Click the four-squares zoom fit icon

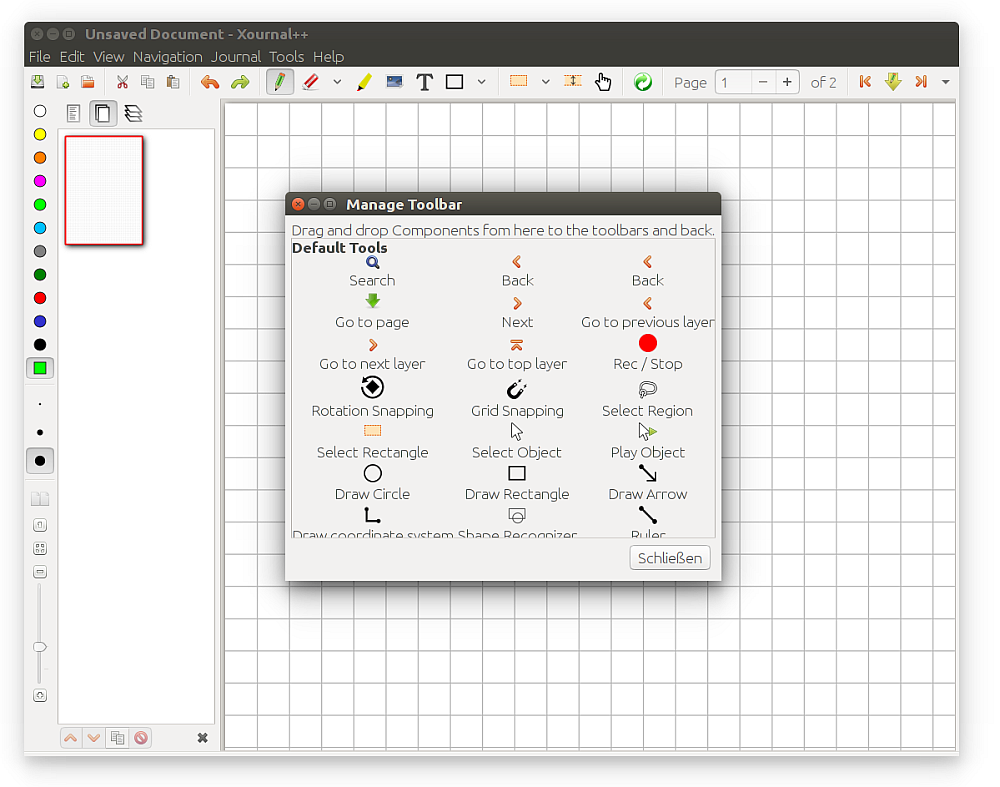[40, 548]
